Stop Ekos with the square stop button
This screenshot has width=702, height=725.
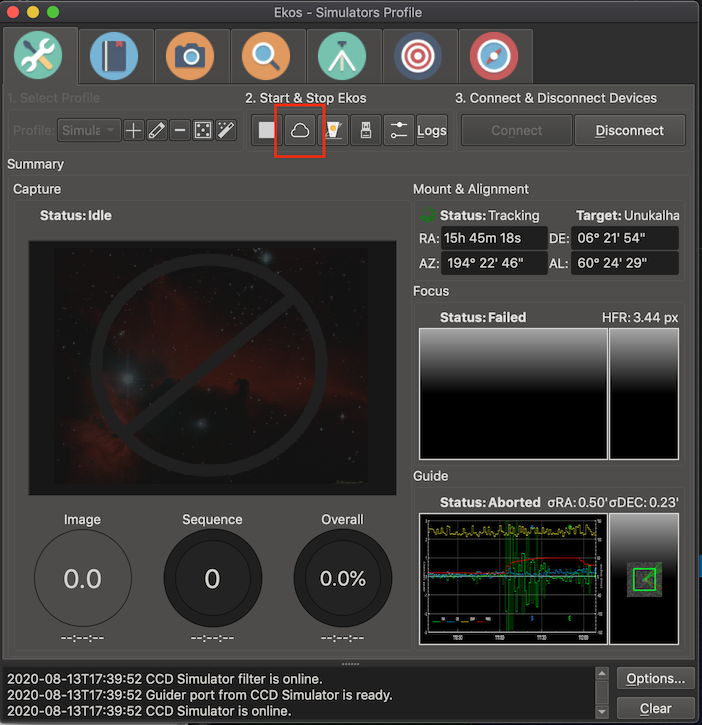point(267,130)
